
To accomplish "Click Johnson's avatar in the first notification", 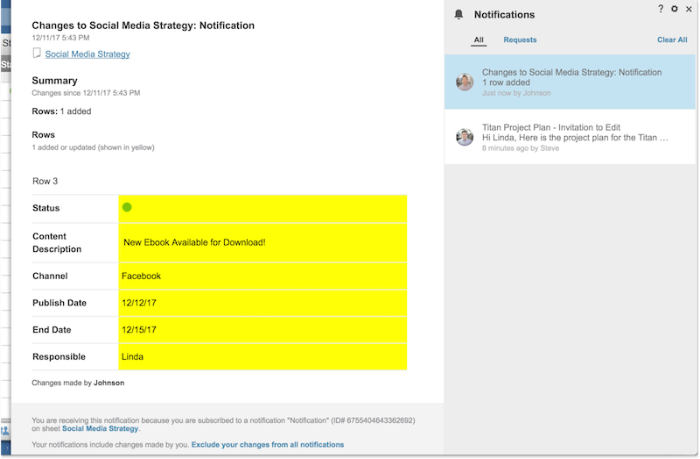I will click(465, 82).
